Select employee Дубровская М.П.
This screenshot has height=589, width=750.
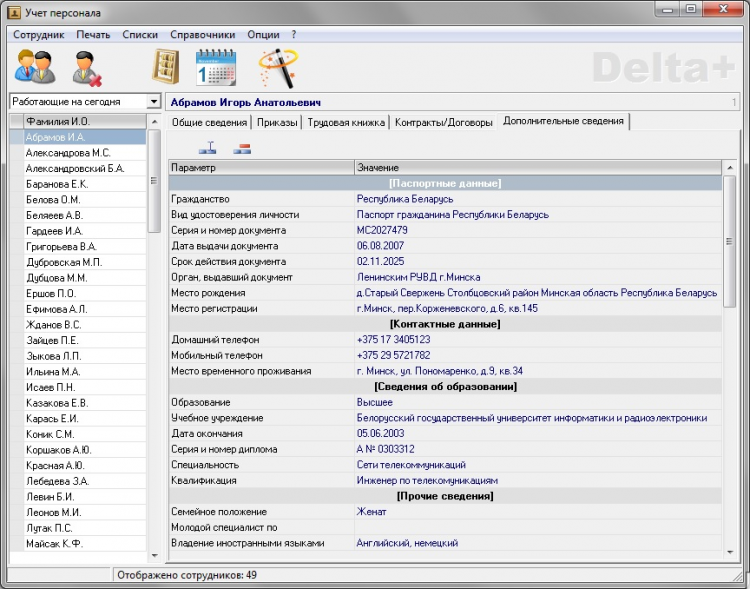coord(85,262)
